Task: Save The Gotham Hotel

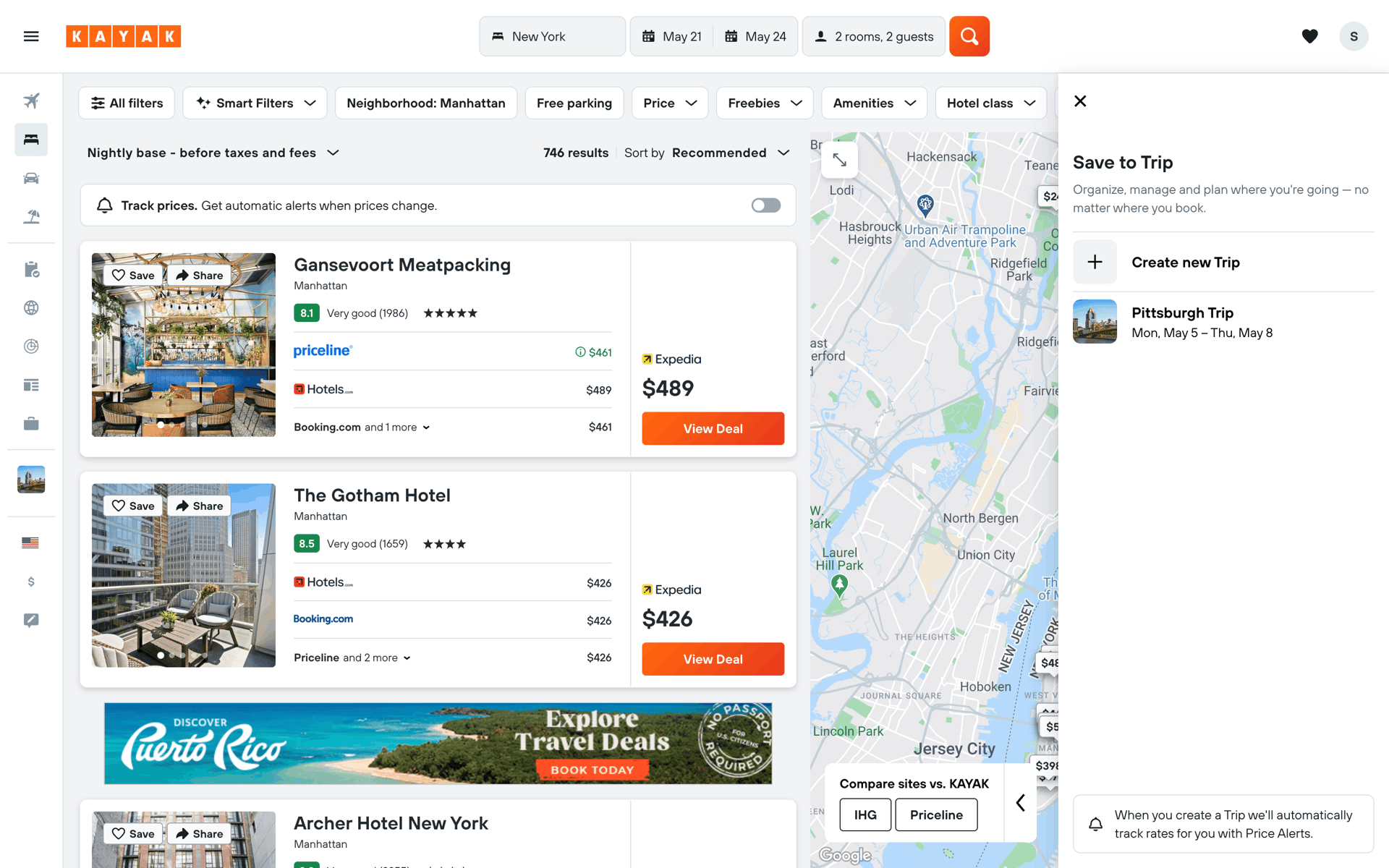Action: tap(133, 506)
